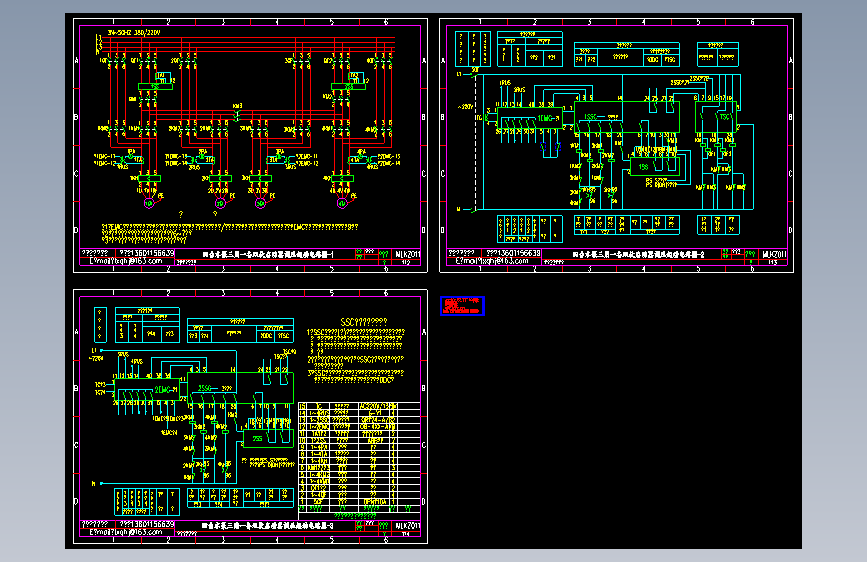Click the 1M motor symbol on sheet one

(149, 204)
